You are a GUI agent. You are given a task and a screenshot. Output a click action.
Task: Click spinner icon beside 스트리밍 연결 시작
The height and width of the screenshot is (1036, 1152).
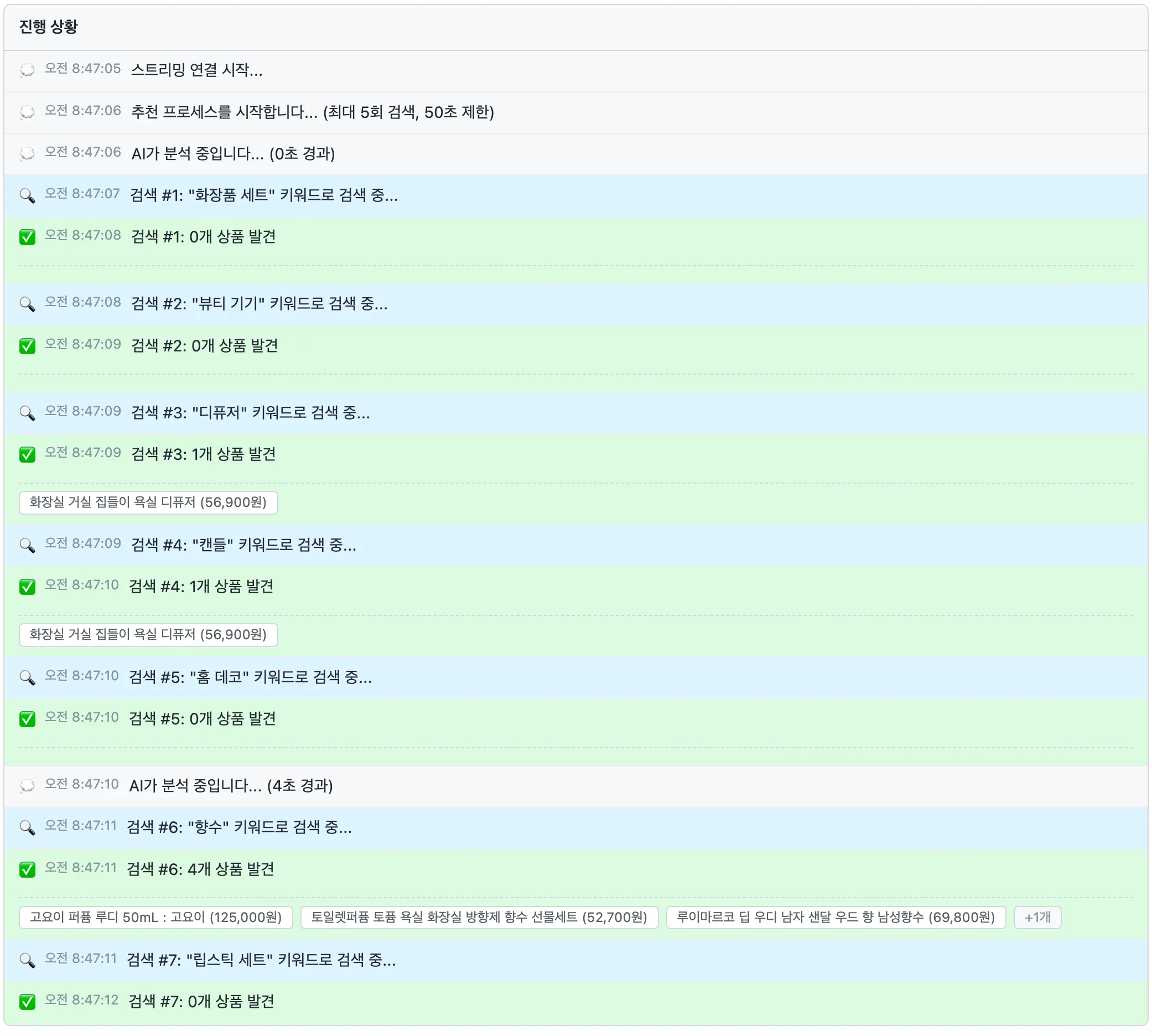point(27,70)
